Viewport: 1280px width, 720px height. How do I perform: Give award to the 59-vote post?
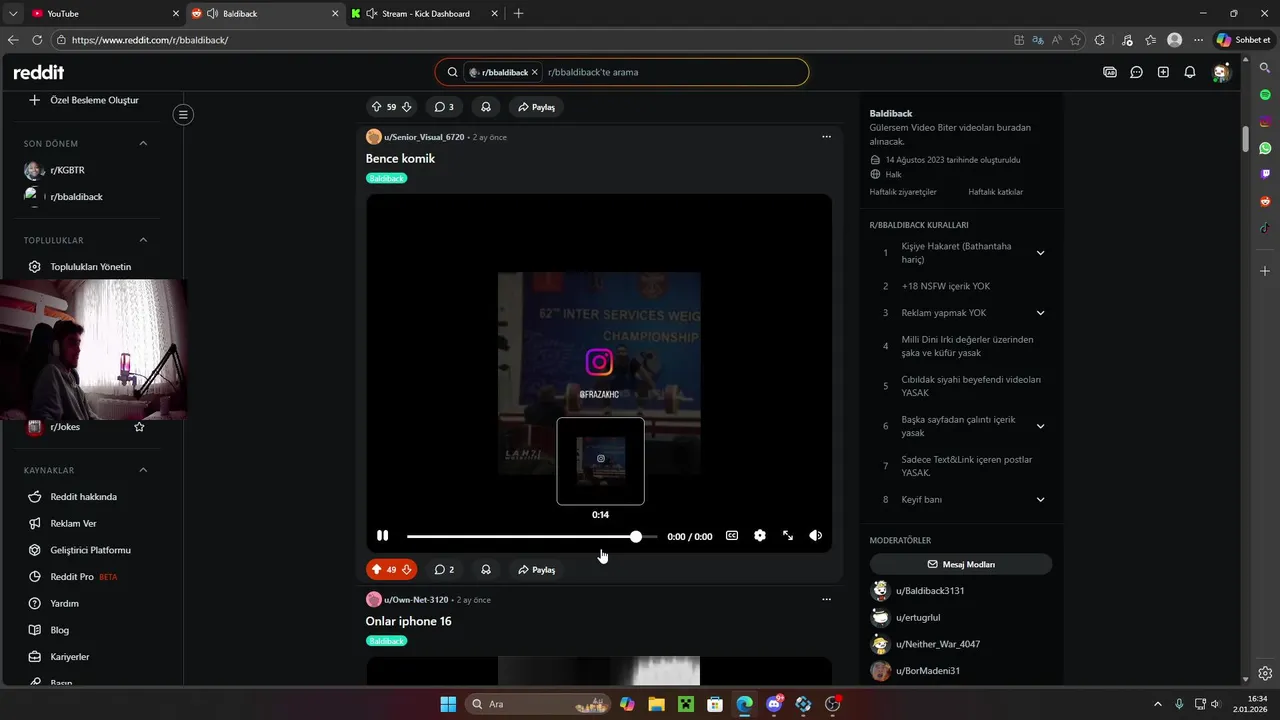(x=486, y=106)
